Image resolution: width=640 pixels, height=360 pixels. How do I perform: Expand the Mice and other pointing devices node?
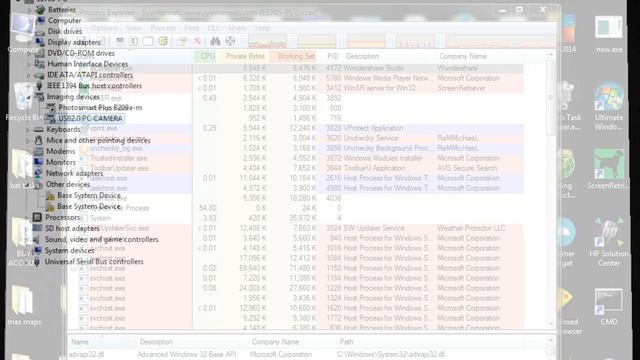tap(28, 141)
